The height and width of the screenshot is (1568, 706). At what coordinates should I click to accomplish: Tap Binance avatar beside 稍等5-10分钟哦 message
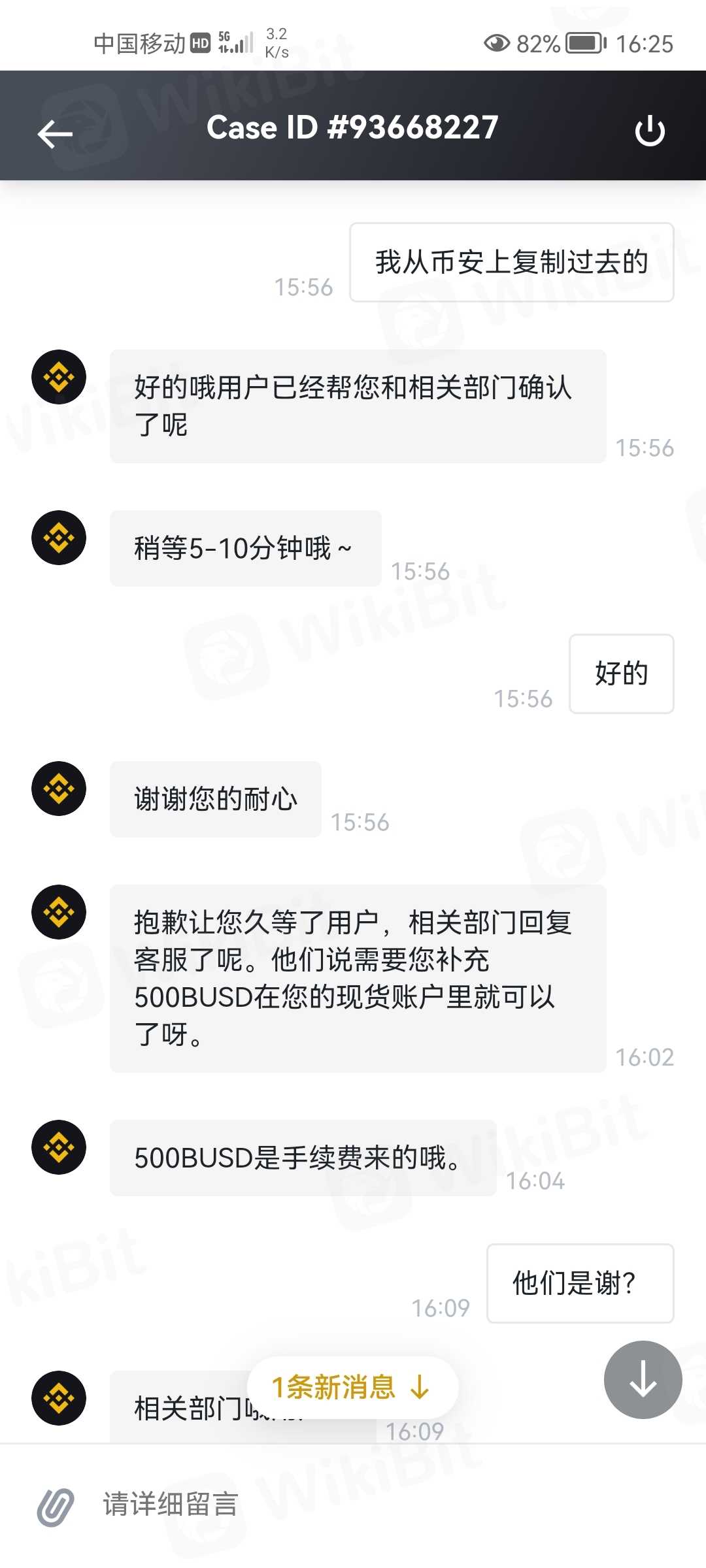(x=59, y=538)
